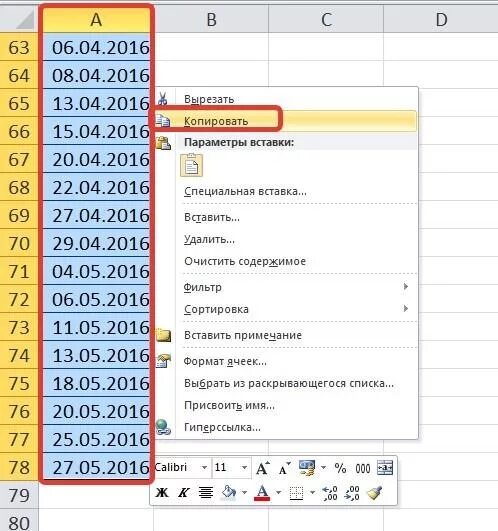
Task: Select column C header
Action: point(326,20)
